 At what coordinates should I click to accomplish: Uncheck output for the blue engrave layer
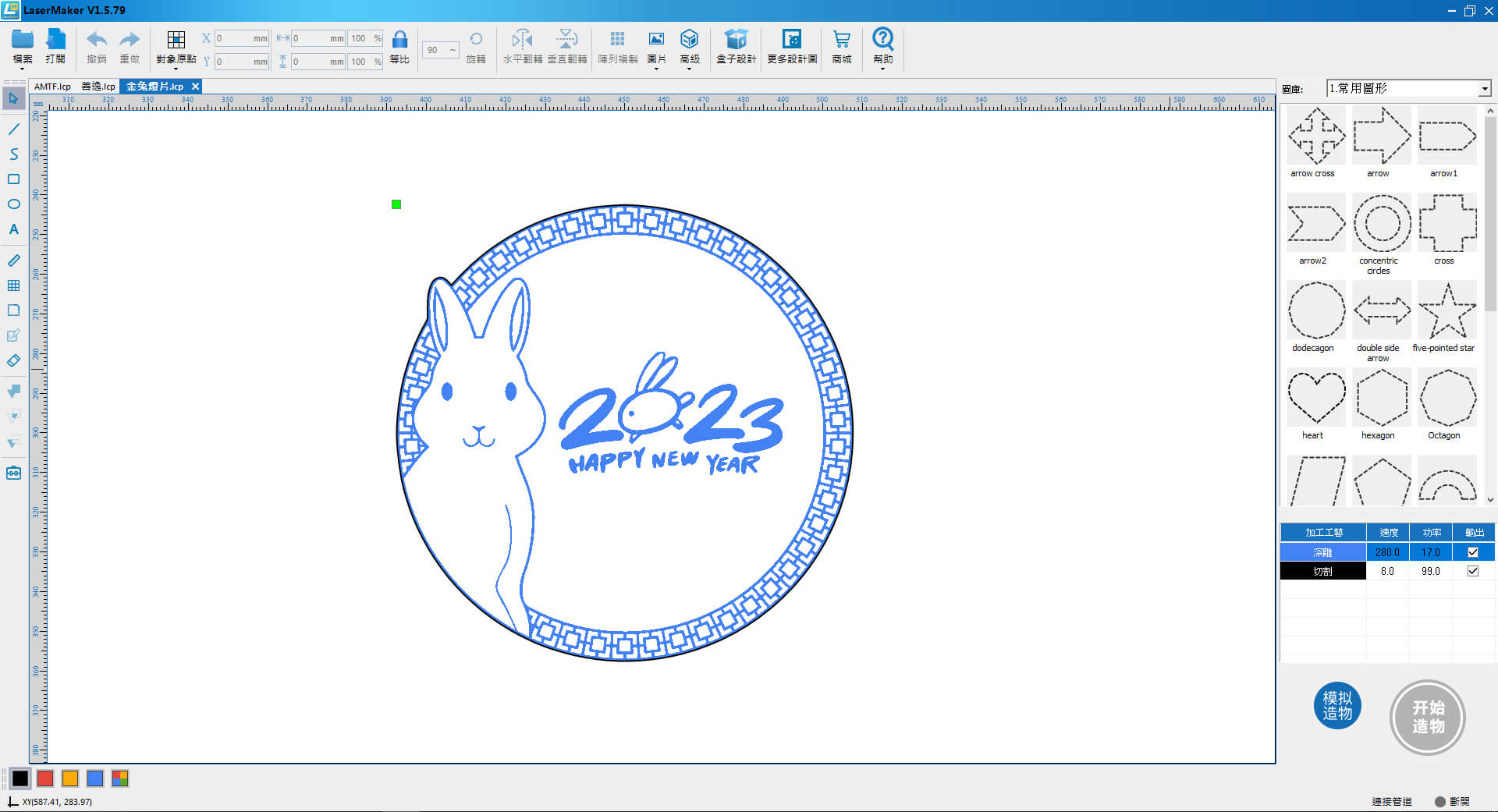point(1473,552)
